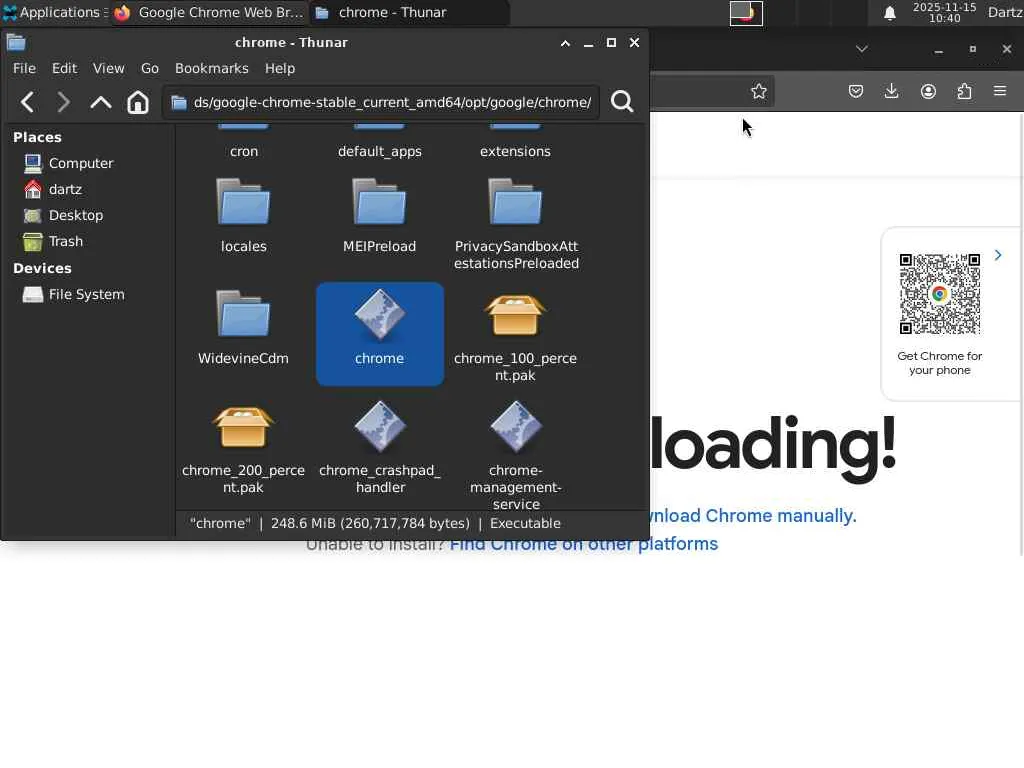Click the Get Chrome for your phone text
Screen dimensions: 1024x768
click(940, 363)
